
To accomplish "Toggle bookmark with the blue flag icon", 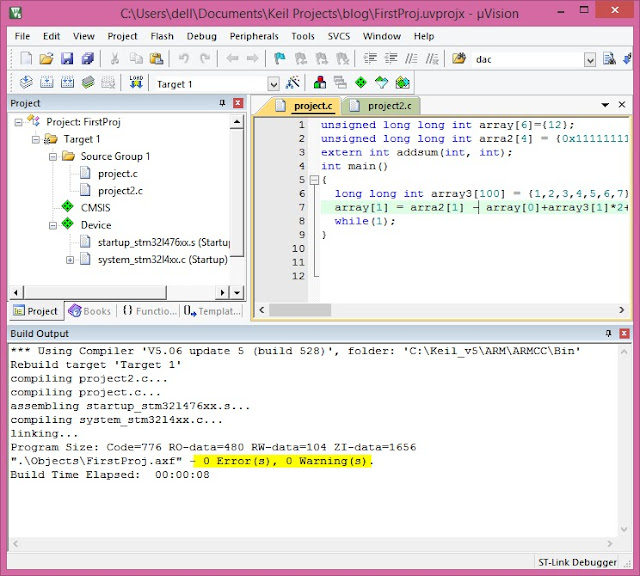I will coord(280,59).
